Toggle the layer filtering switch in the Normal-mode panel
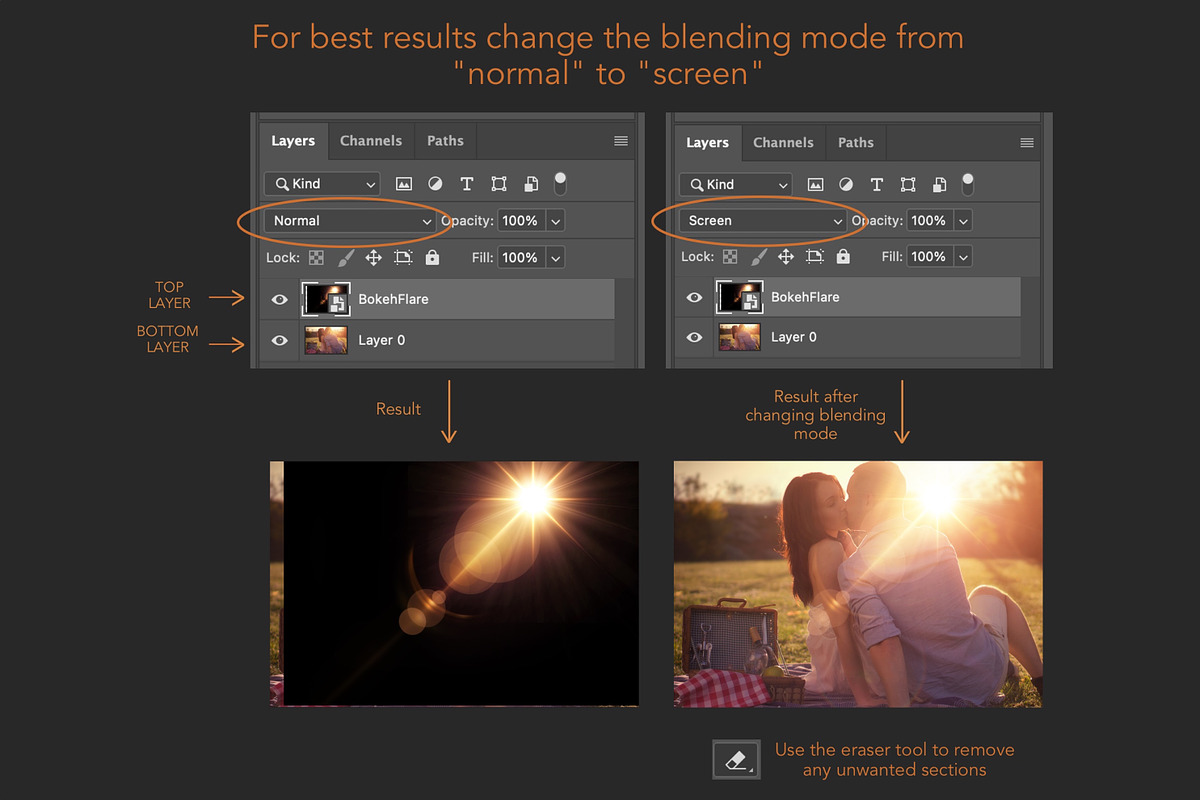Screen dimensions: 1200x800 (x=560, y=182)
